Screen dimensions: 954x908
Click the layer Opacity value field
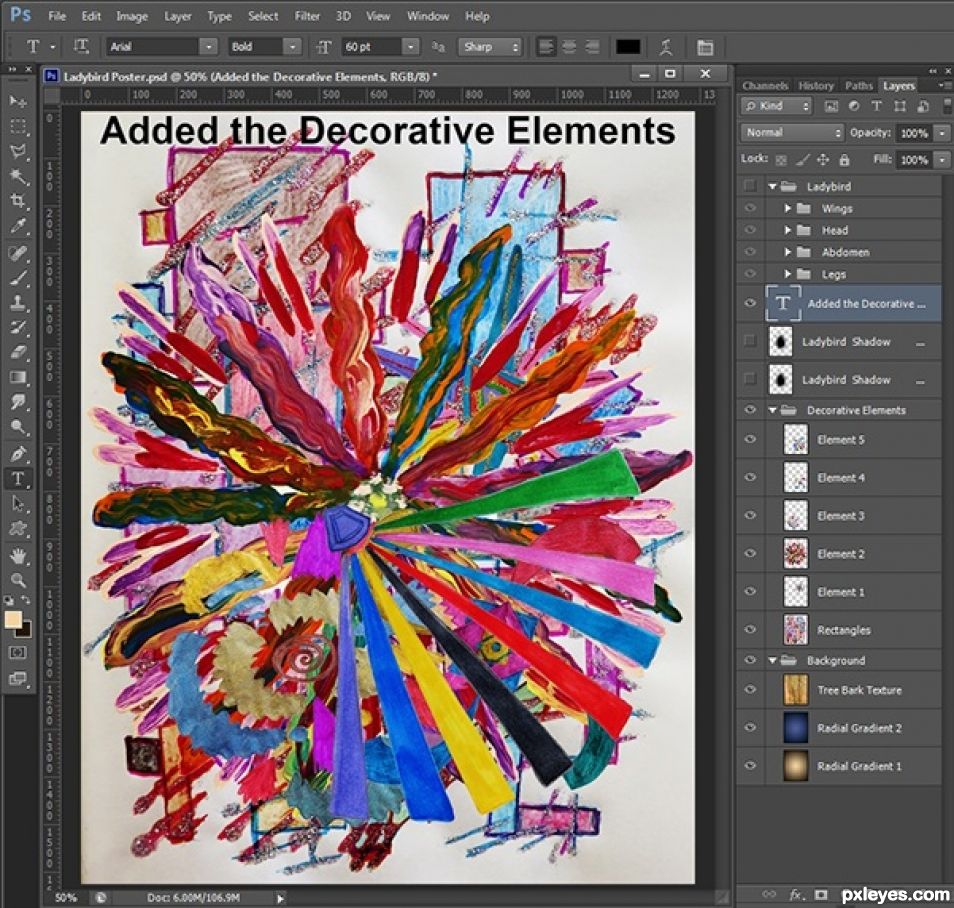click(x=914, y=133)
